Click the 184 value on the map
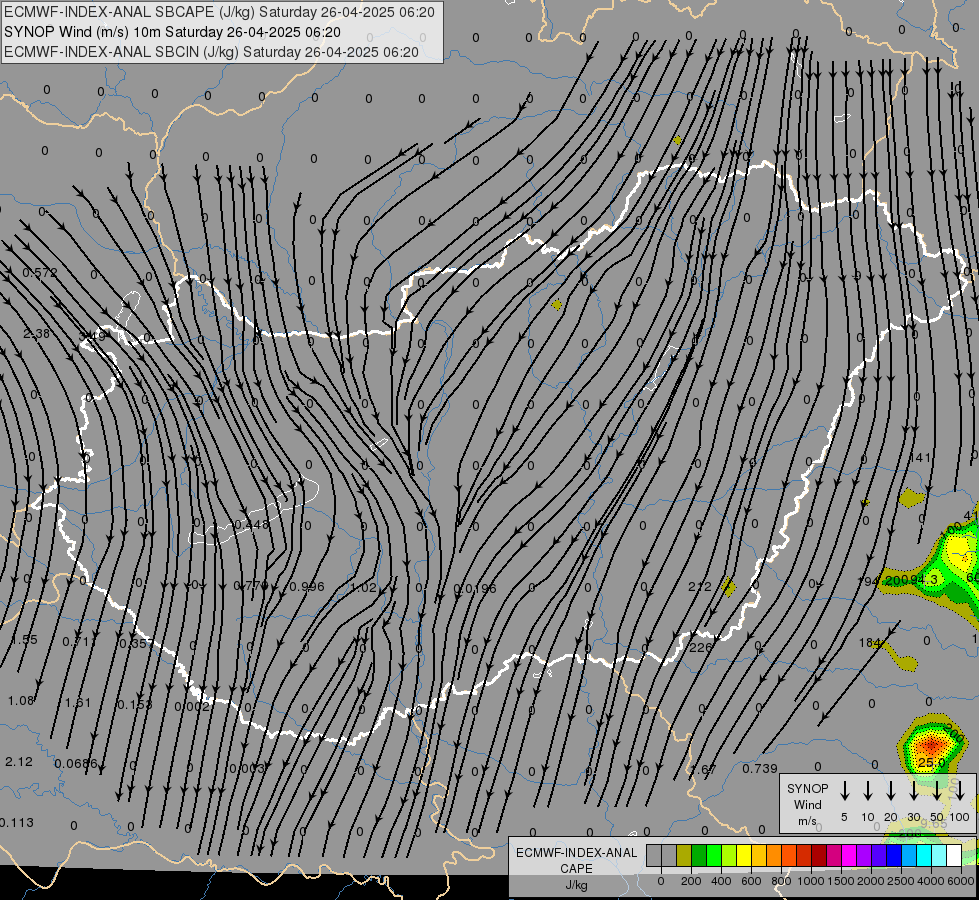 [869, 642]
